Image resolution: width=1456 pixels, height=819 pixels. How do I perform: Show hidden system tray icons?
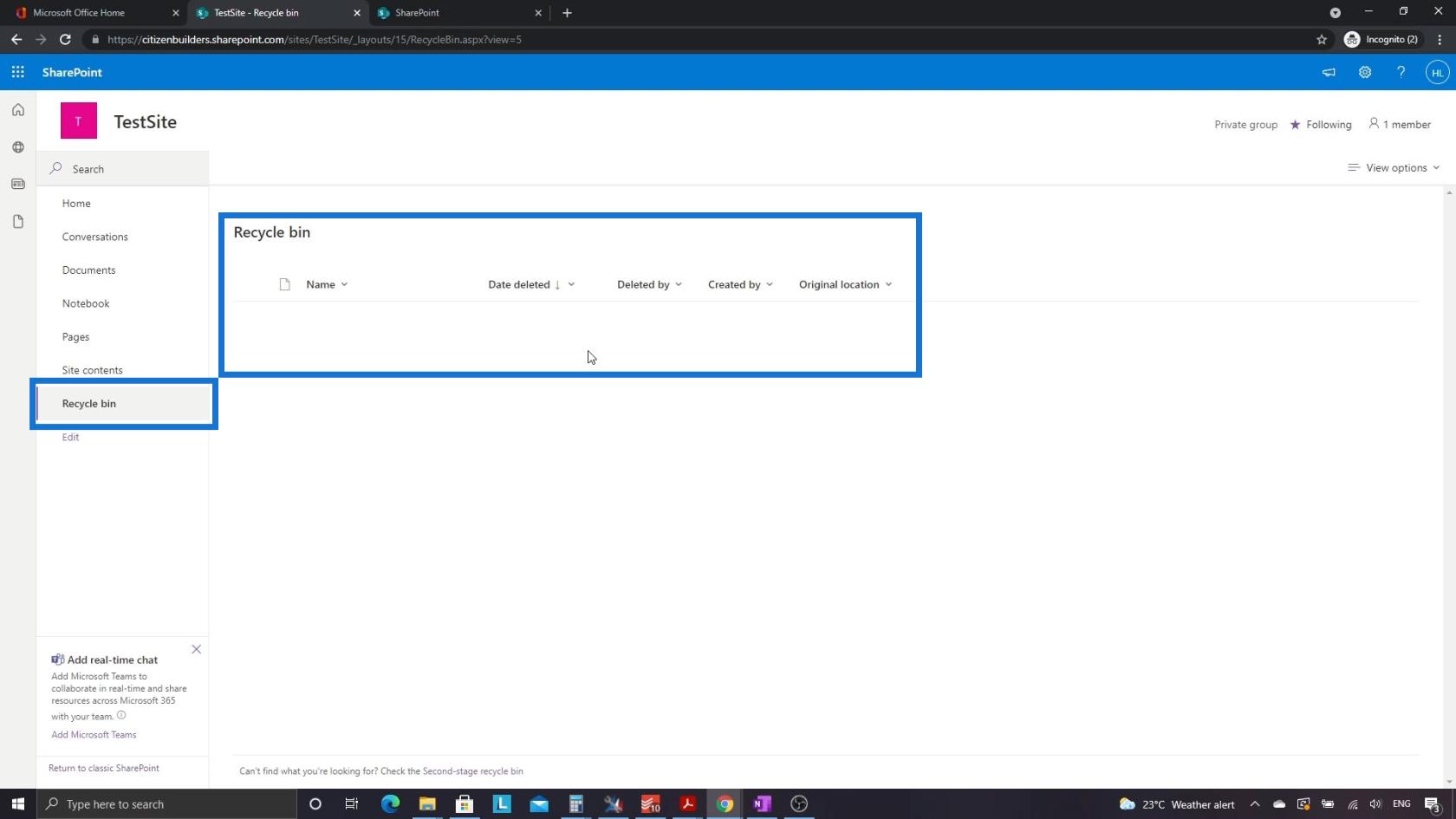coord(1254,804)
